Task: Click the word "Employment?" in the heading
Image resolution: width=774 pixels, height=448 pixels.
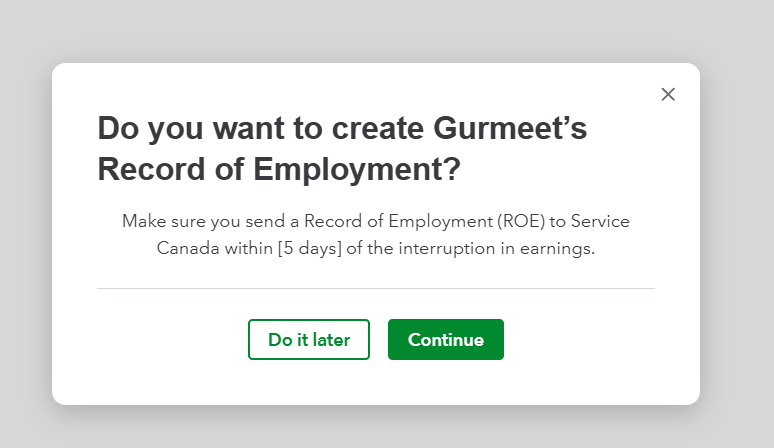Action: pyautogui.click(x=357, y=170)
